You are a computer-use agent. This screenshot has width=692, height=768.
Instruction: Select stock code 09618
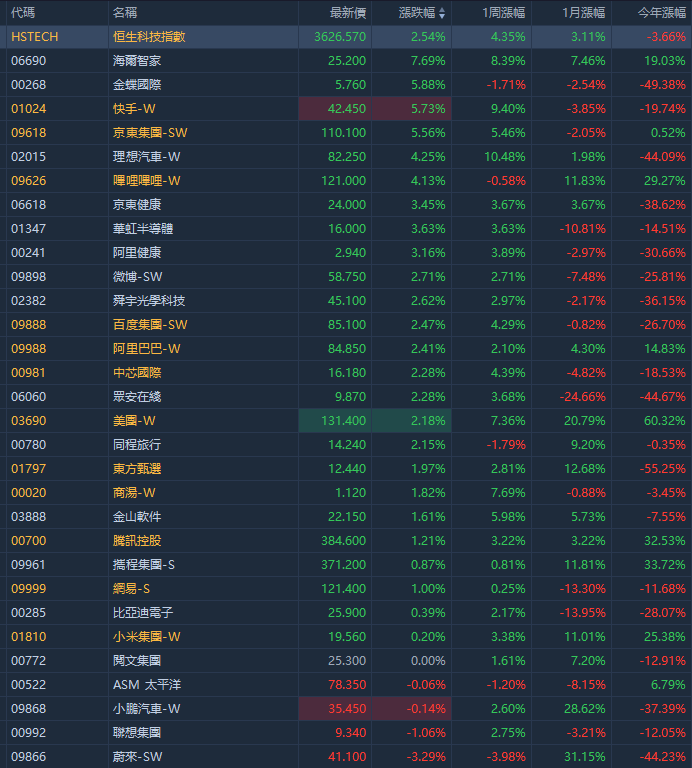click(29, 133)
